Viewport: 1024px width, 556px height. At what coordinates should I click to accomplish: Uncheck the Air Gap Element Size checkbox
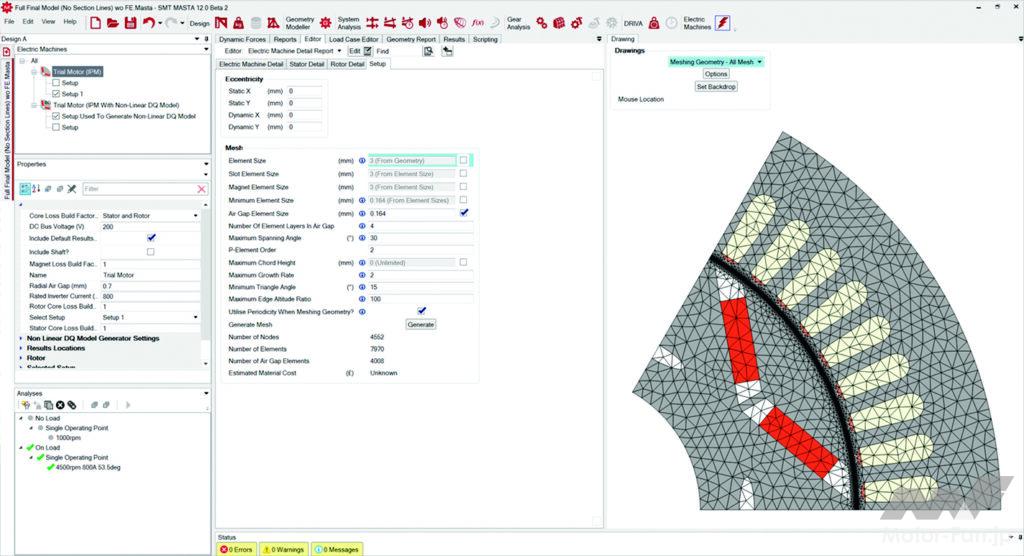pyautogui.click(x=463, y=213)
